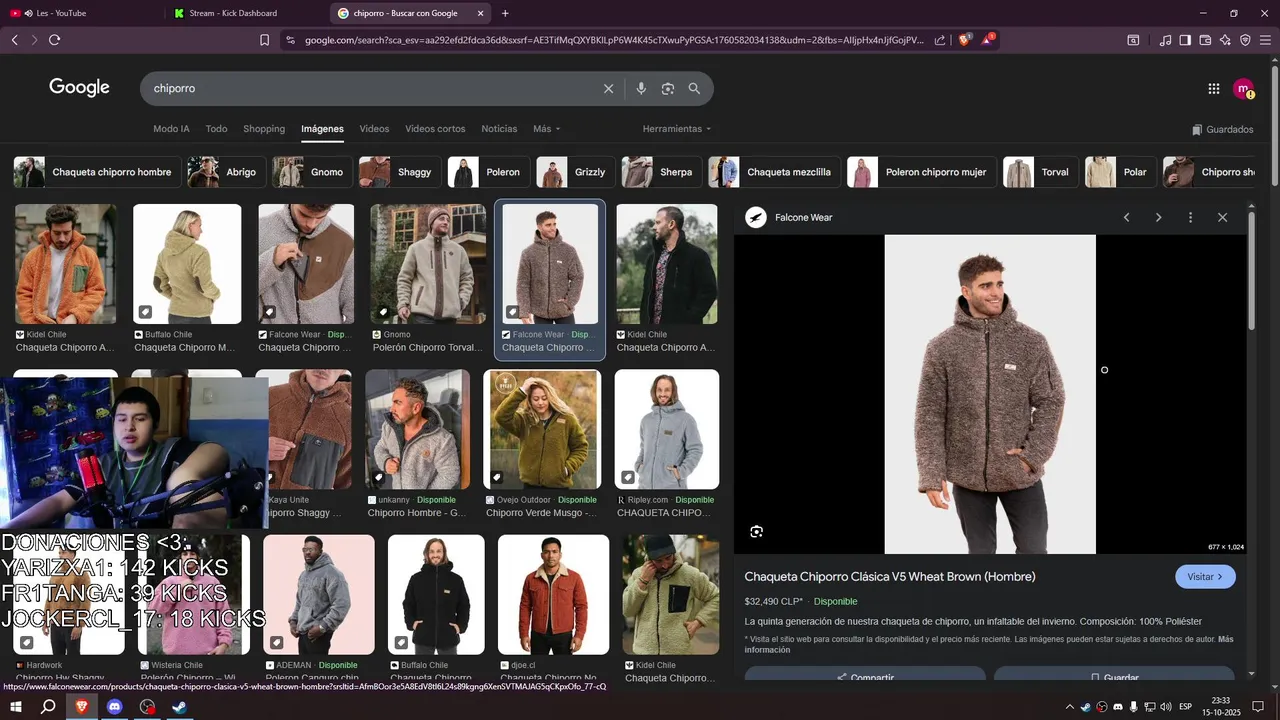Screen dimensions: 1280x720
Task: Open djoe.cl red jacket thumbnail
Action: 553,595
